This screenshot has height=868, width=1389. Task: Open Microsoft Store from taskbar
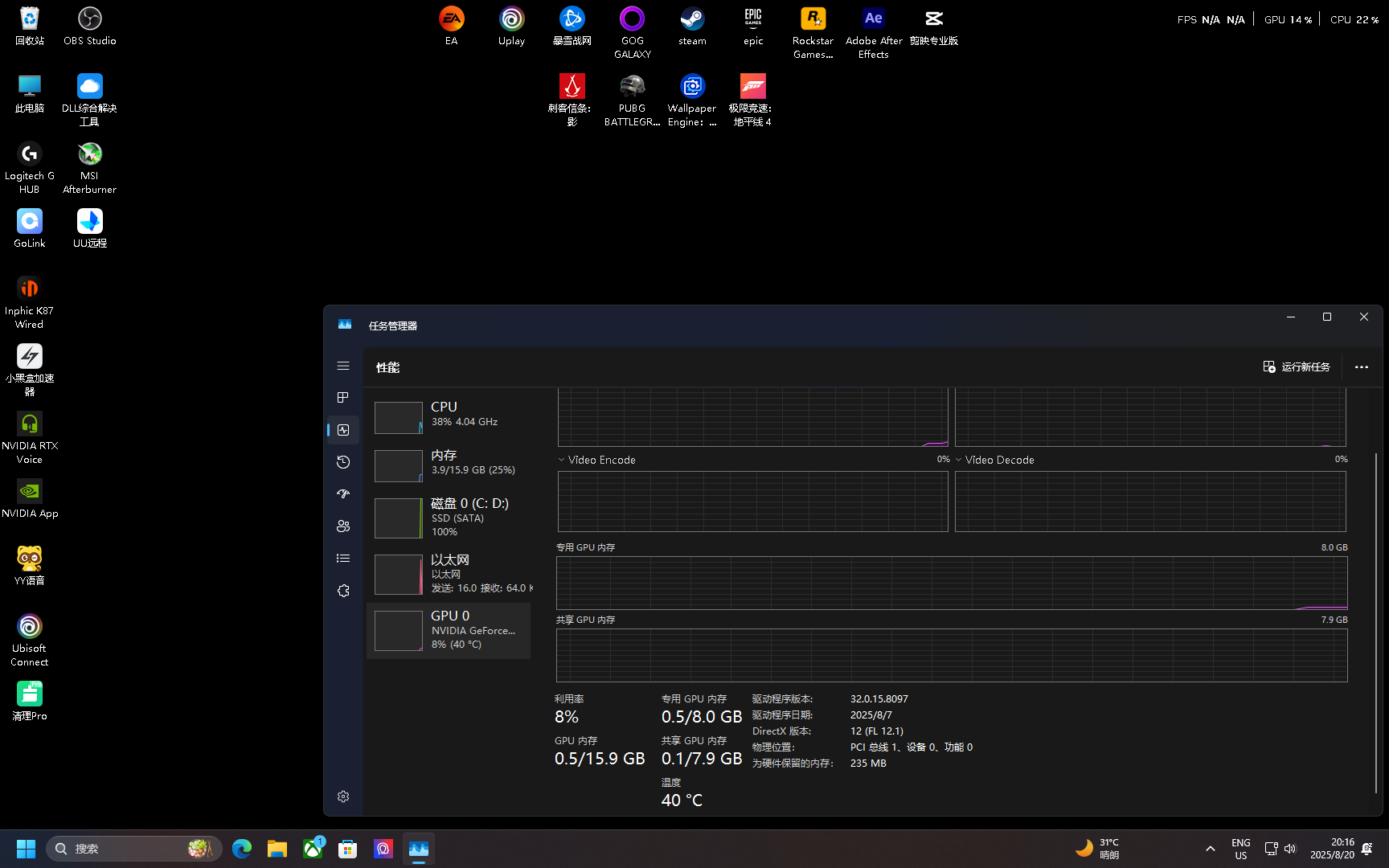pos(348,849)
